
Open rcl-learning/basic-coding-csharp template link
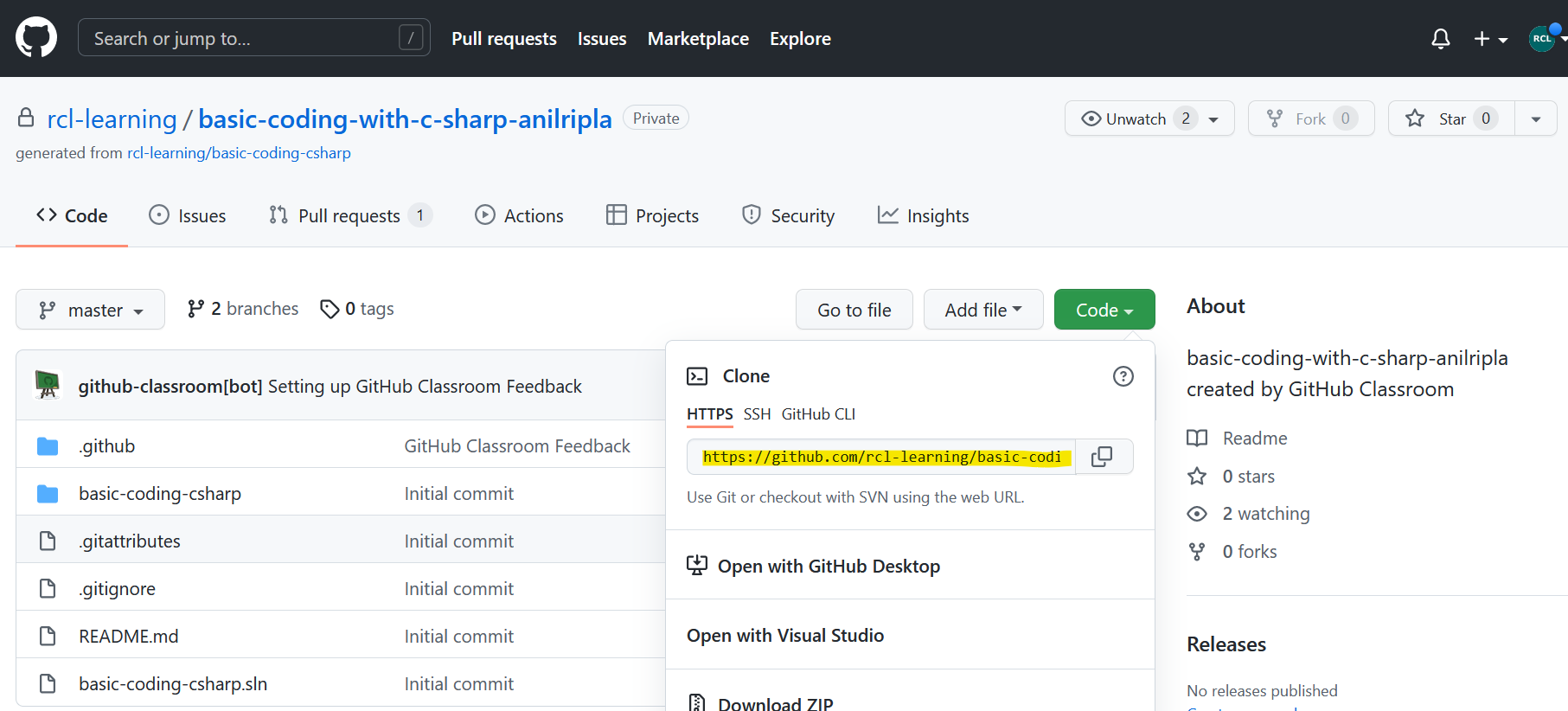239,153
